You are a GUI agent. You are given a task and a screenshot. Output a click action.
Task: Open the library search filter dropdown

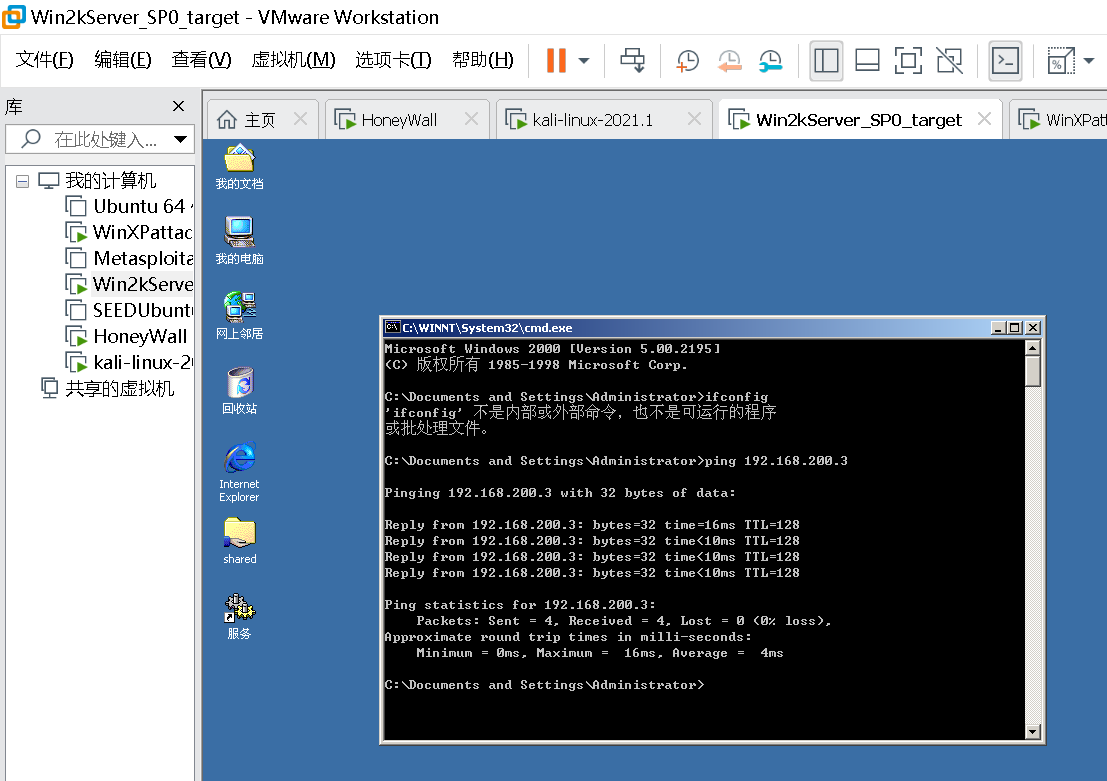(x=181, y=139)
